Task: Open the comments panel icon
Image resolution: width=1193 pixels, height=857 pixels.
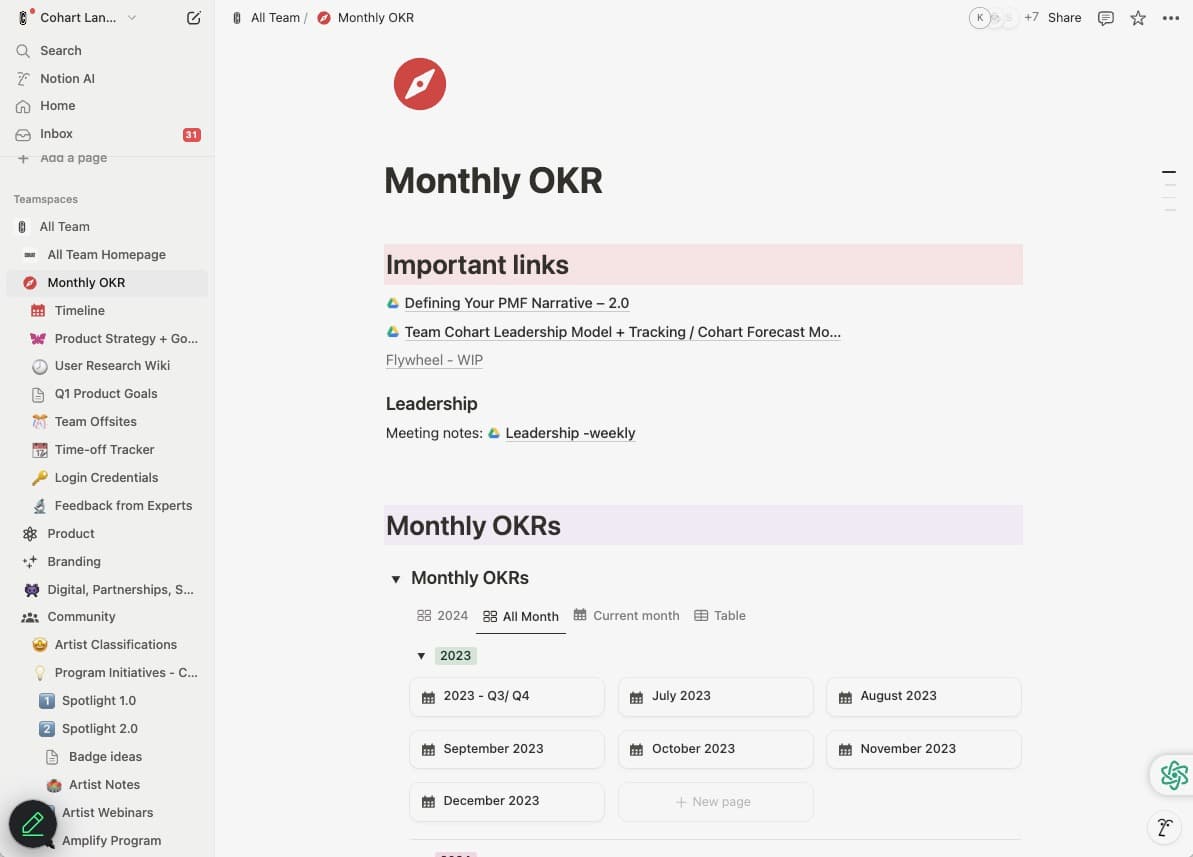Action: pyautogui.click(x=1105, y=17)
